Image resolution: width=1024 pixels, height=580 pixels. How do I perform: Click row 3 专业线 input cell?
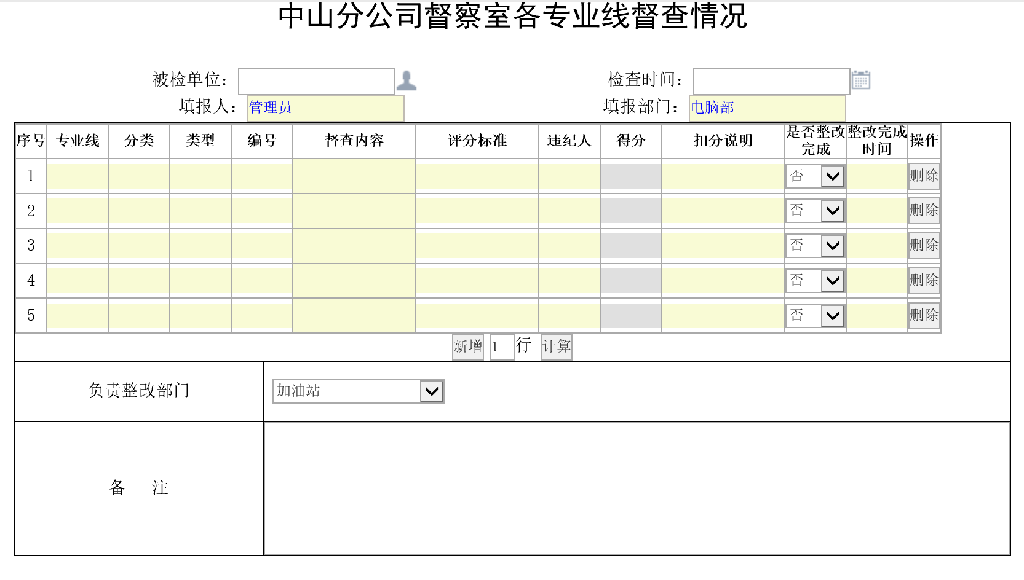click(x=77, y=245)
